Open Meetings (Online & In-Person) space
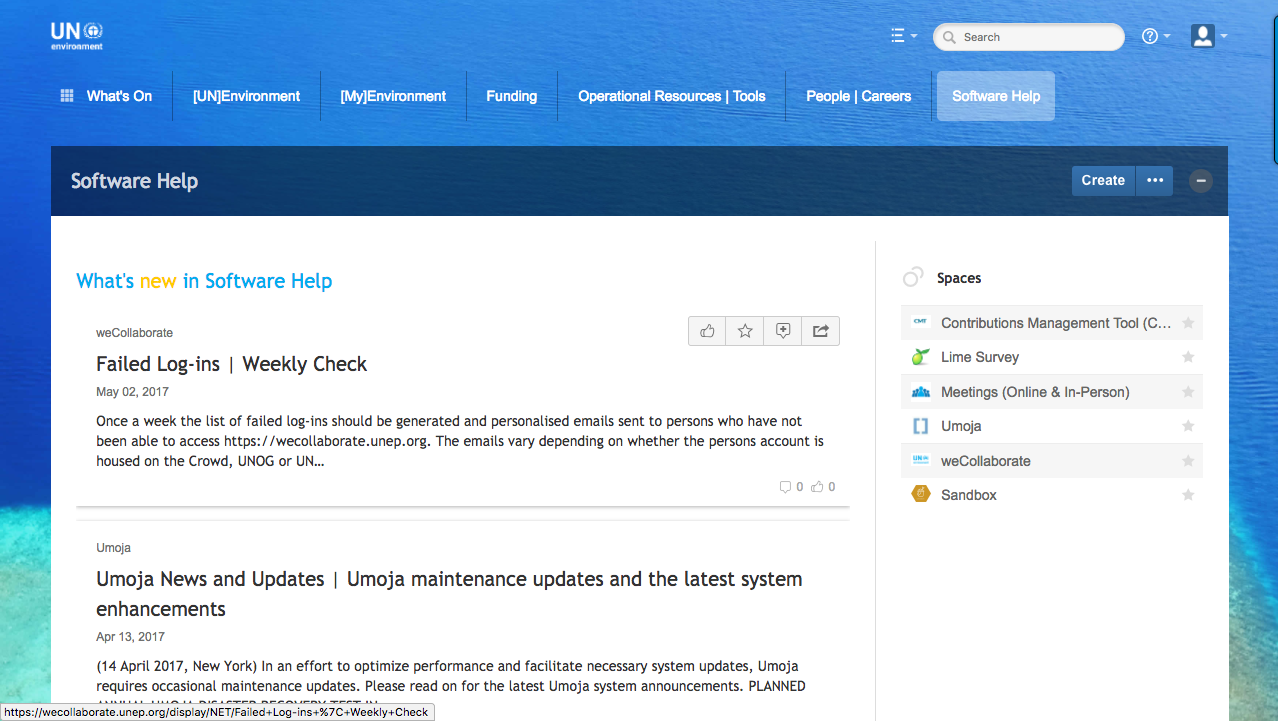 [x=1035, y=392]
